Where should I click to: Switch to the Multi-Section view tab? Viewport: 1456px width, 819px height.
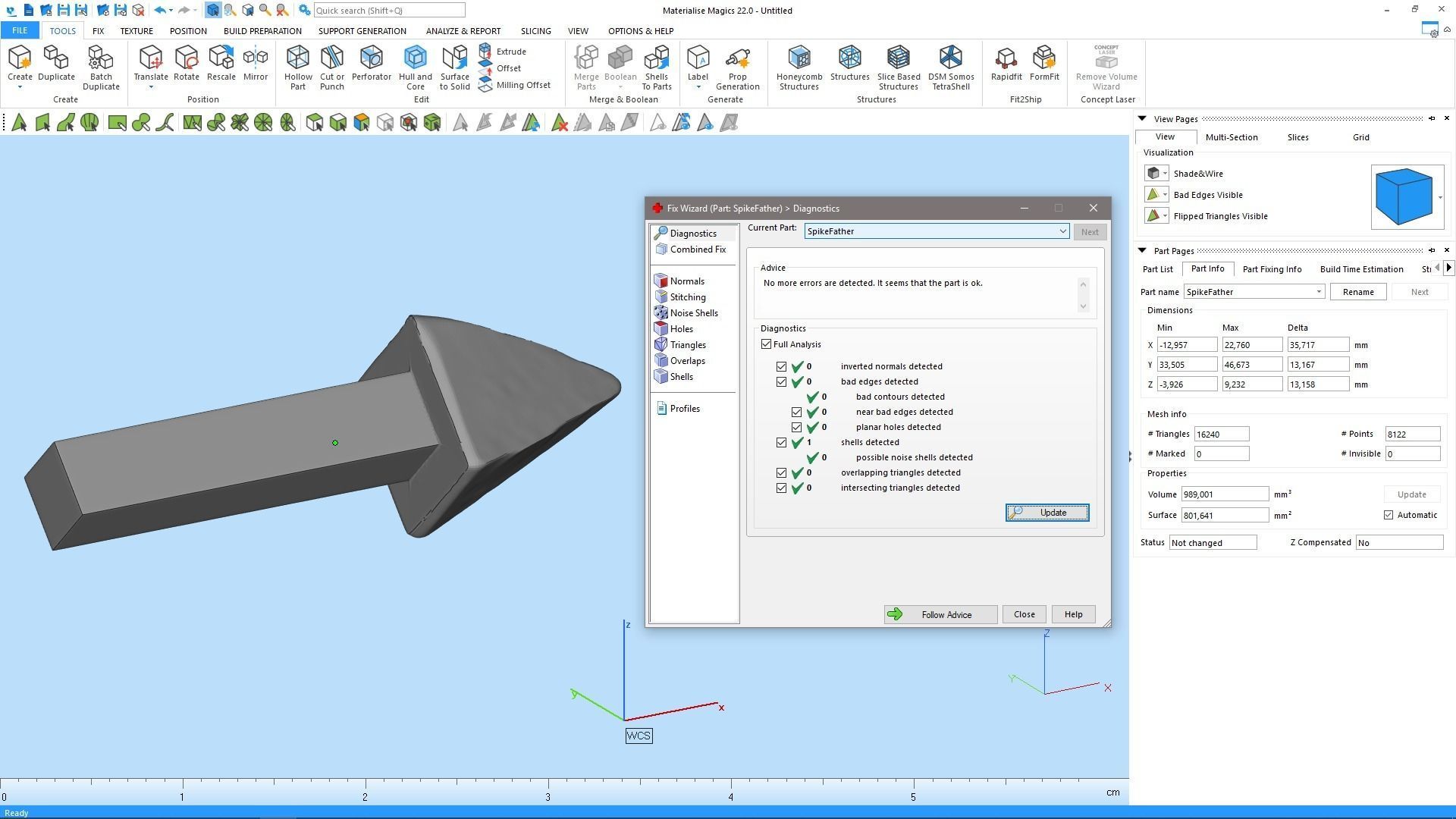coord(1231,137)
